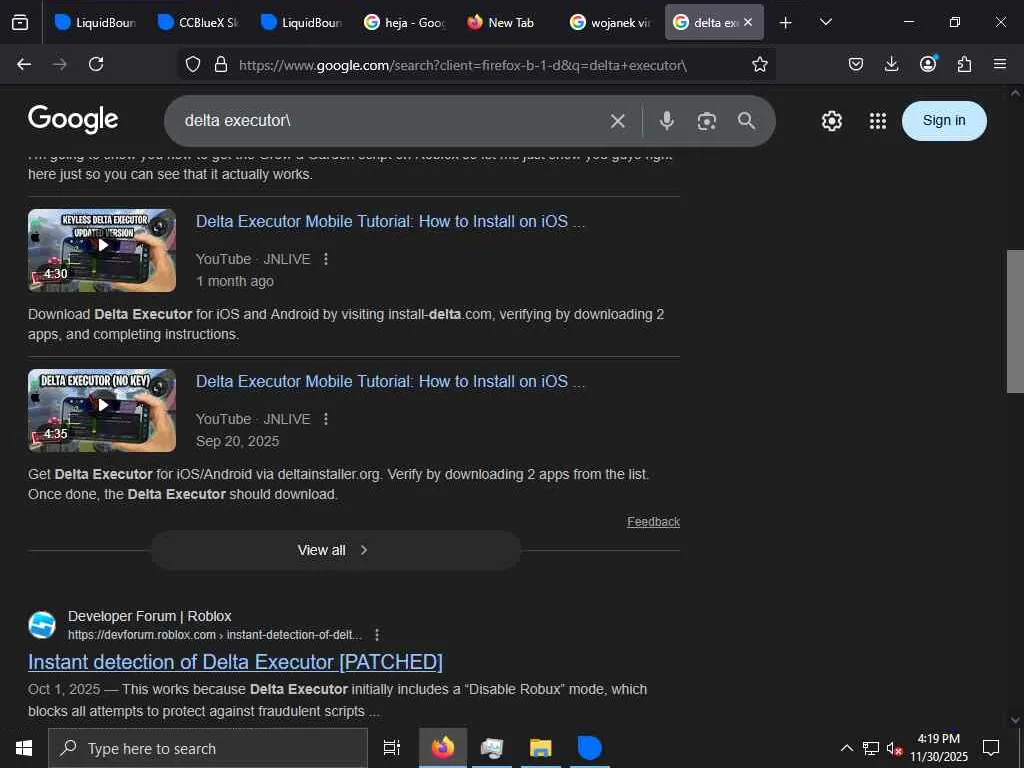Click the page vertical scrollbar thumb

(x=1016, y=321)
